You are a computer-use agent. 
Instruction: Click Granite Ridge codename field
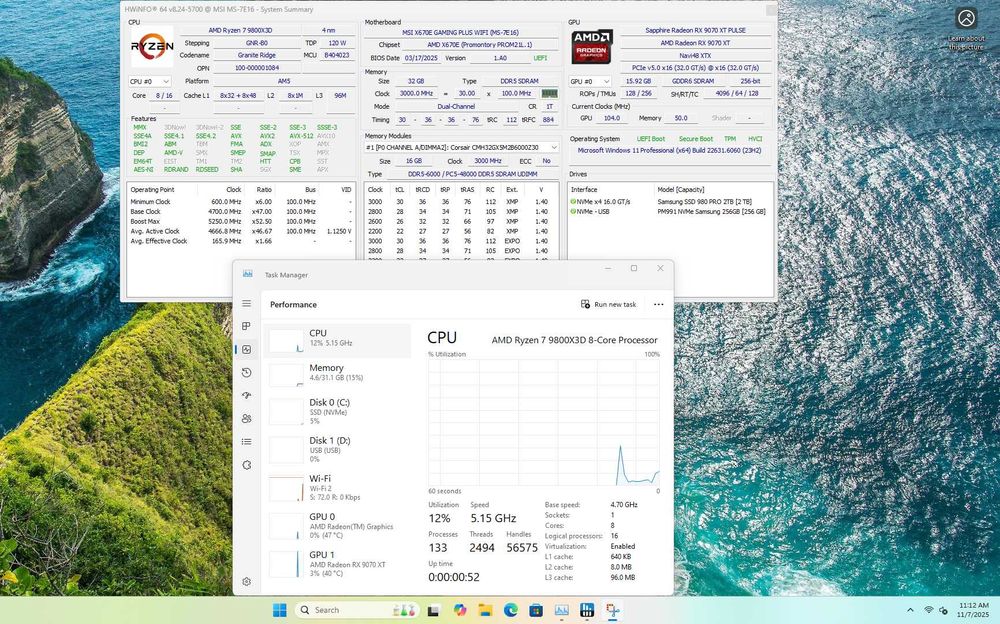pyautogui.click(x=256, y=56)
